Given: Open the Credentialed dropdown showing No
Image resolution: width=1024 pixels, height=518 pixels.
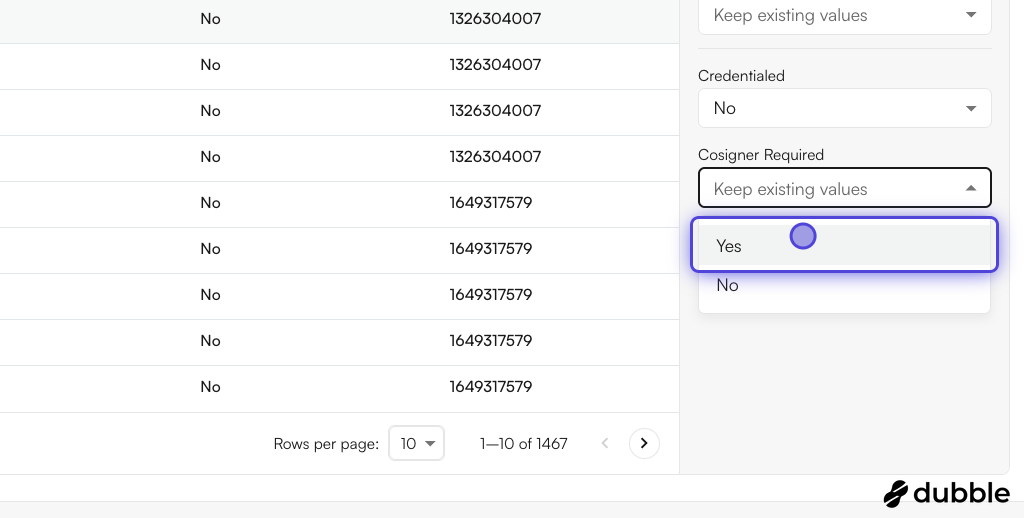Looking at the screenshot, I should tap(844, 108).
